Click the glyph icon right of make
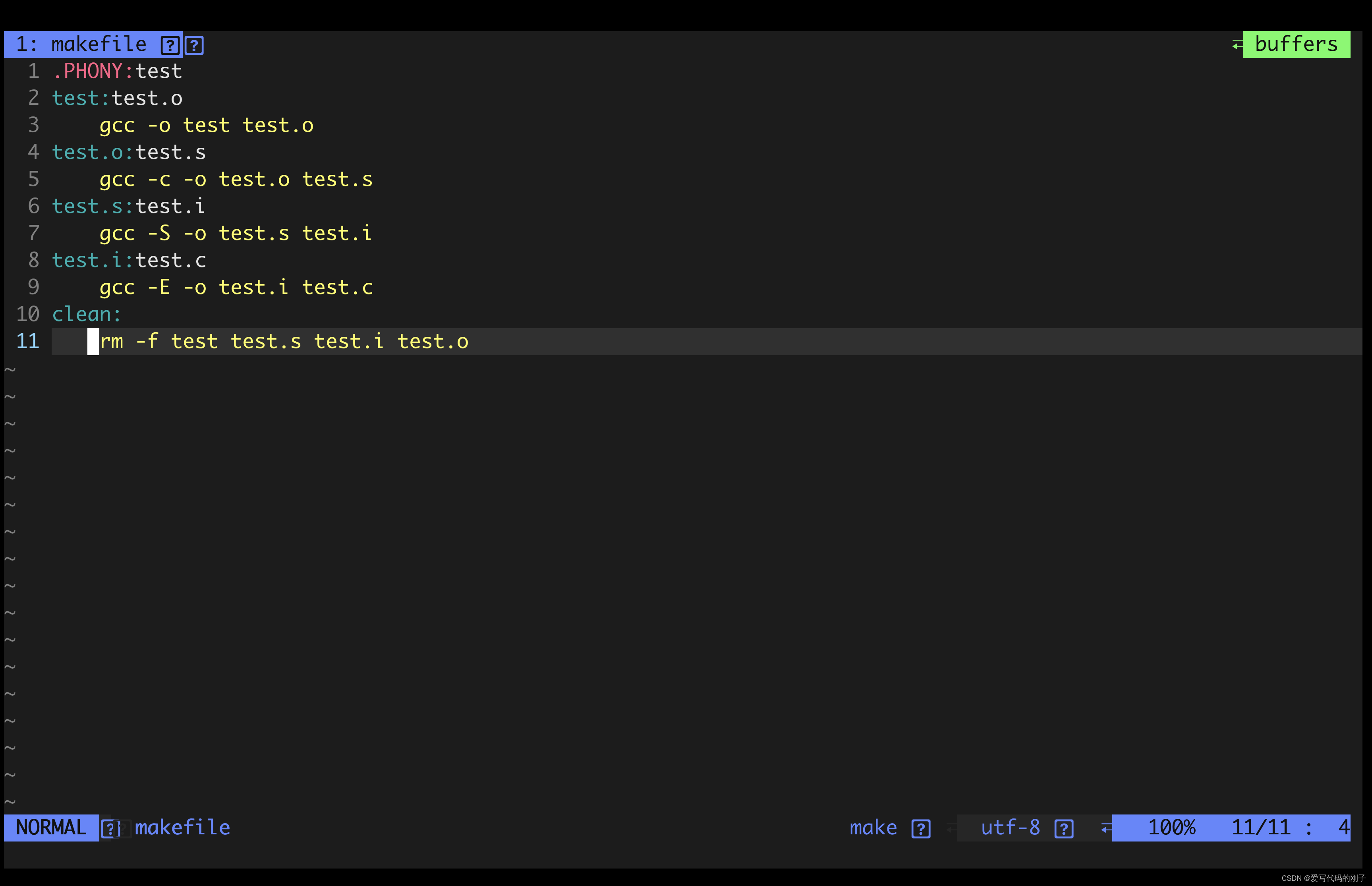Image resolution: width=1372 pixels, height=886 pixels. (921, 828)
